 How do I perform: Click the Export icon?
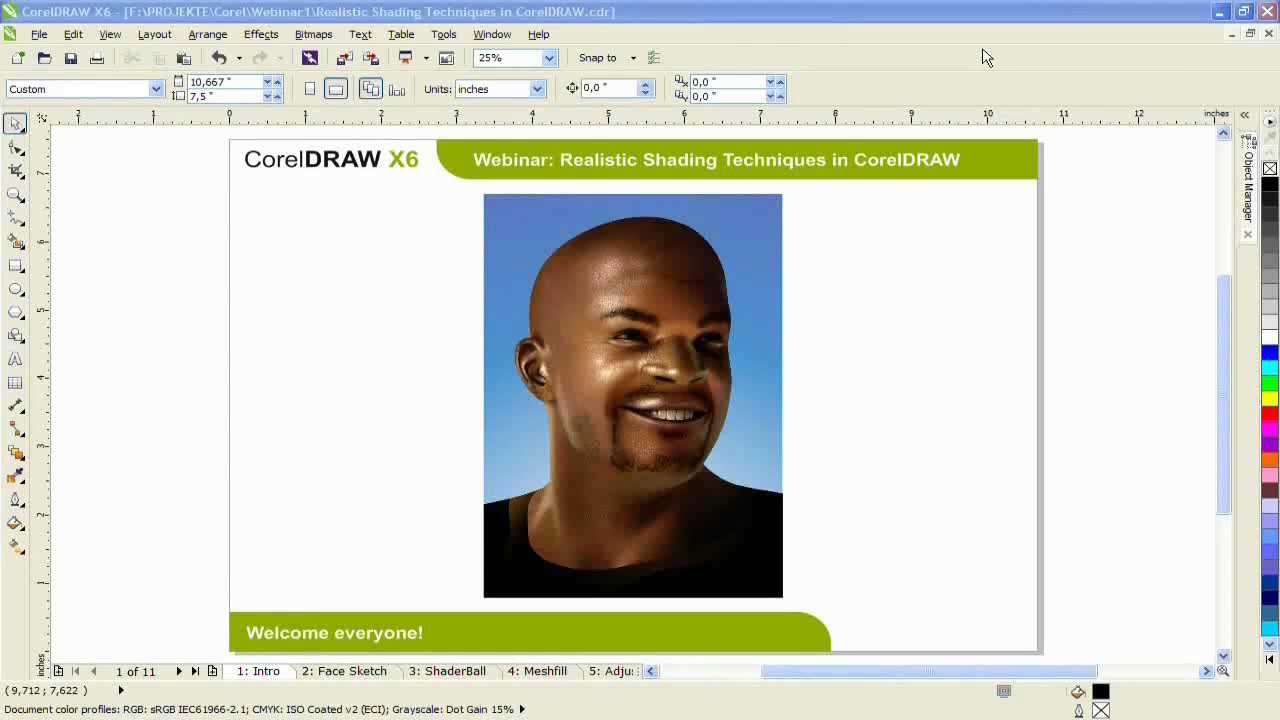(371, 58)
